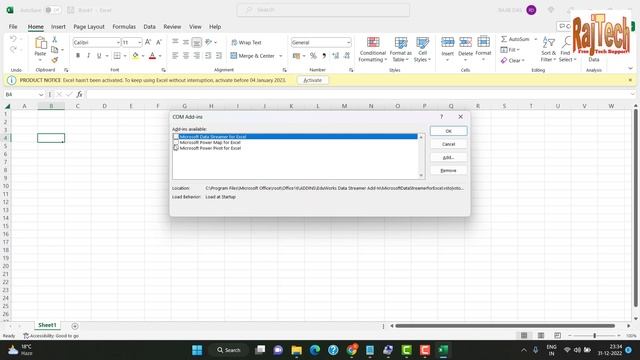This screenshot has height=360, width=640.
Task: Check Microsoft Data Streamer for Excel add-in
Action: (x=176, y=137)
